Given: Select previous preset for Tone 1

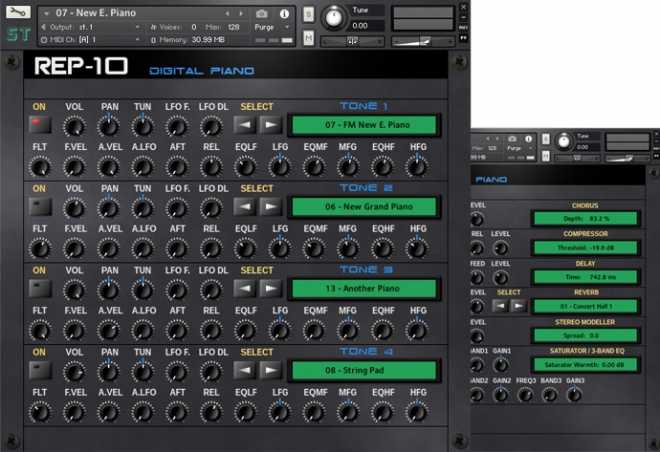Looking at the screenshot, I should [x=245, y=125].
